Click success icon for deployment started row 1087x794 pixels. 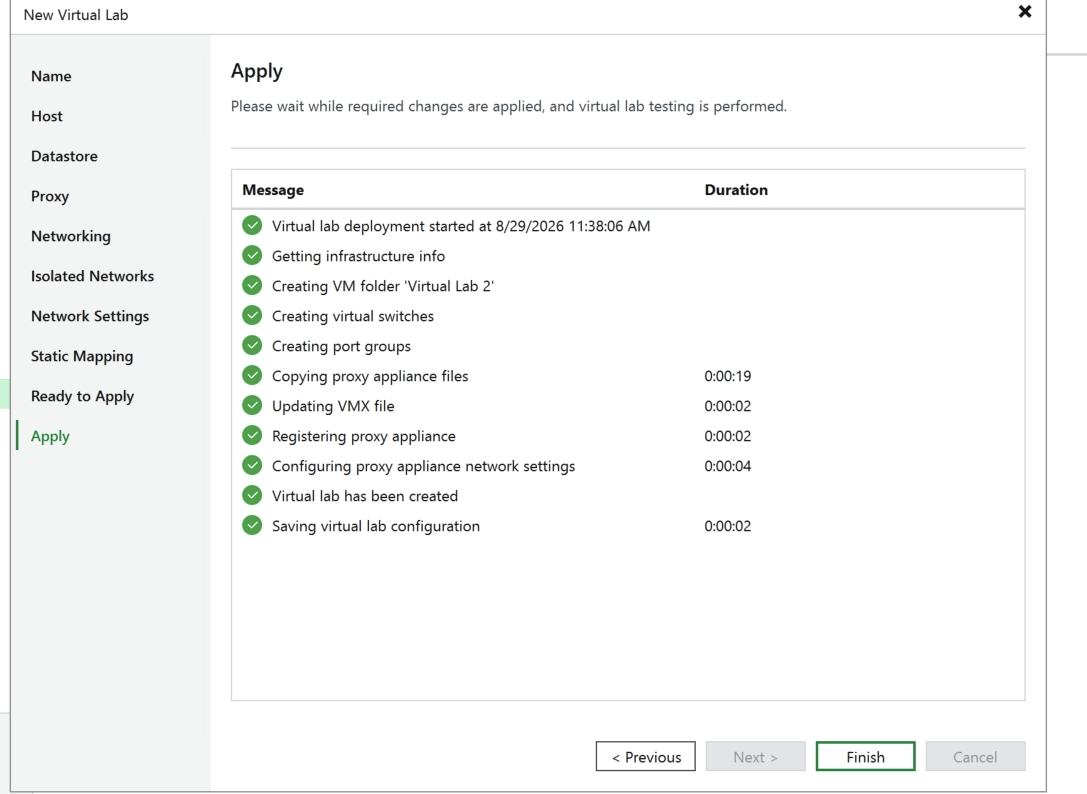(252, 225)
